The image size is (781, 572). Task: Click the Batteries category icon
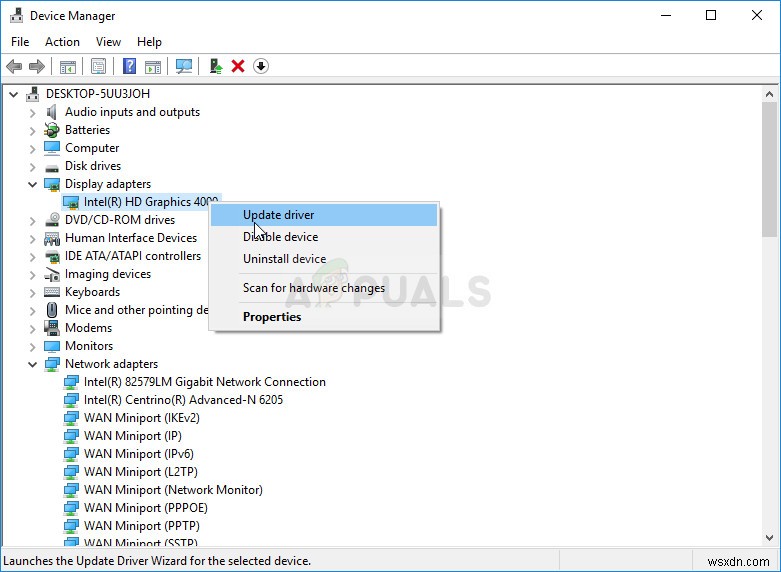pos(52,130)
